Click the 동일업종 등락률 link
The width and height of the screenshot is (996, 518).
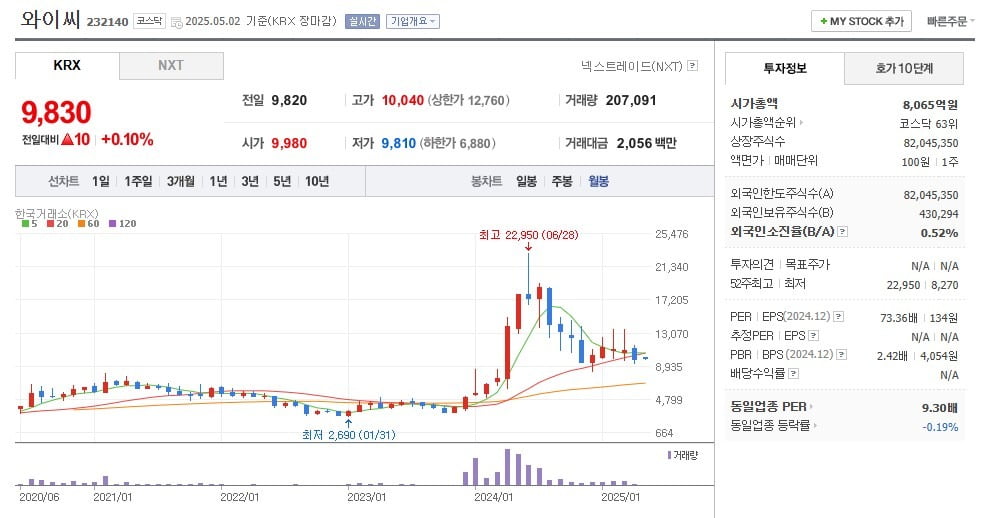pyautogui.click(x=773, y=425)
